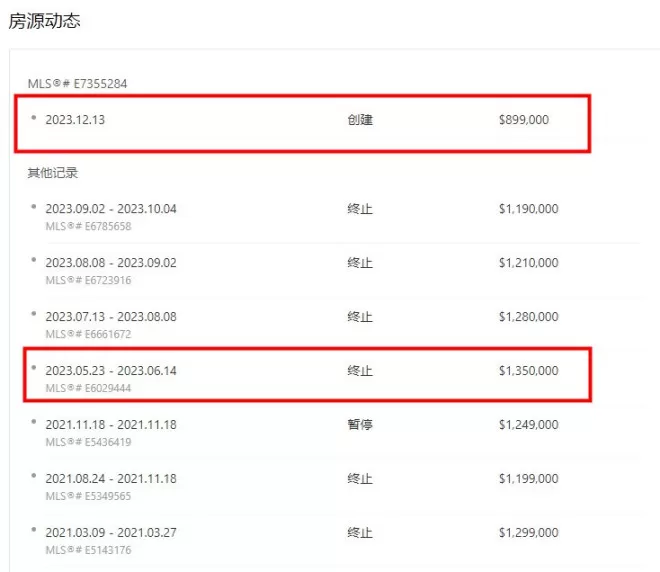This screenshot has width=660, height=572.
Task: Click the 房源动态 heading
Action: (44, 21)
